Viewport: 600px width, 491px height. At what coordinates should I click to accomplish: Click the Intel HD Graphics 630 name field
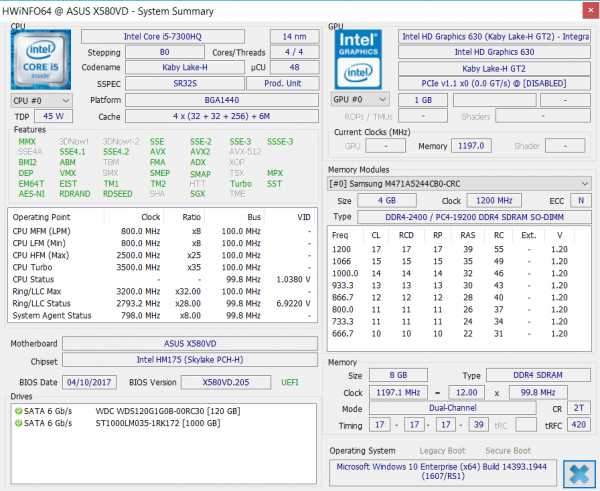pos(494,52)
